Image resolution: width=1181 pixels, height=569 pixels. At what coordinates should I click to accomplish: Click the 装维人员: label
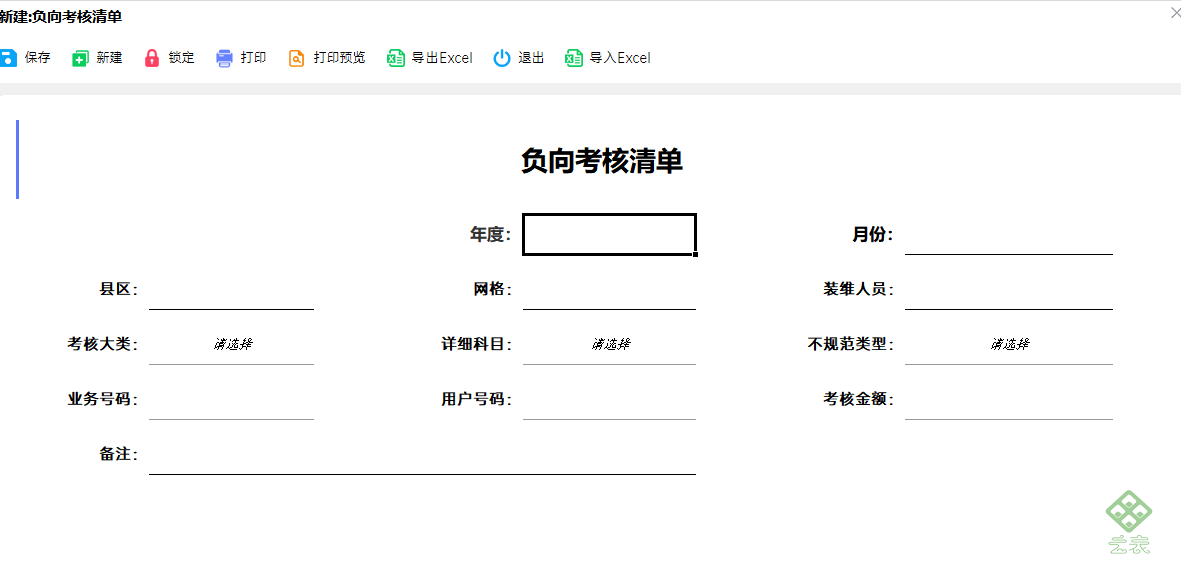859,289
